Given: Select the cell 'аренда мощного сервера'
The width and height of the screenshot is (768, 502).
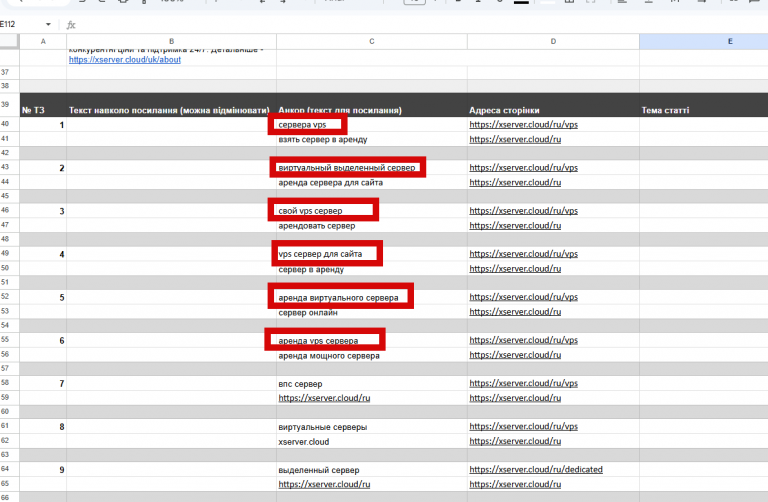Looking at the screenshot, I should (372, 355).
